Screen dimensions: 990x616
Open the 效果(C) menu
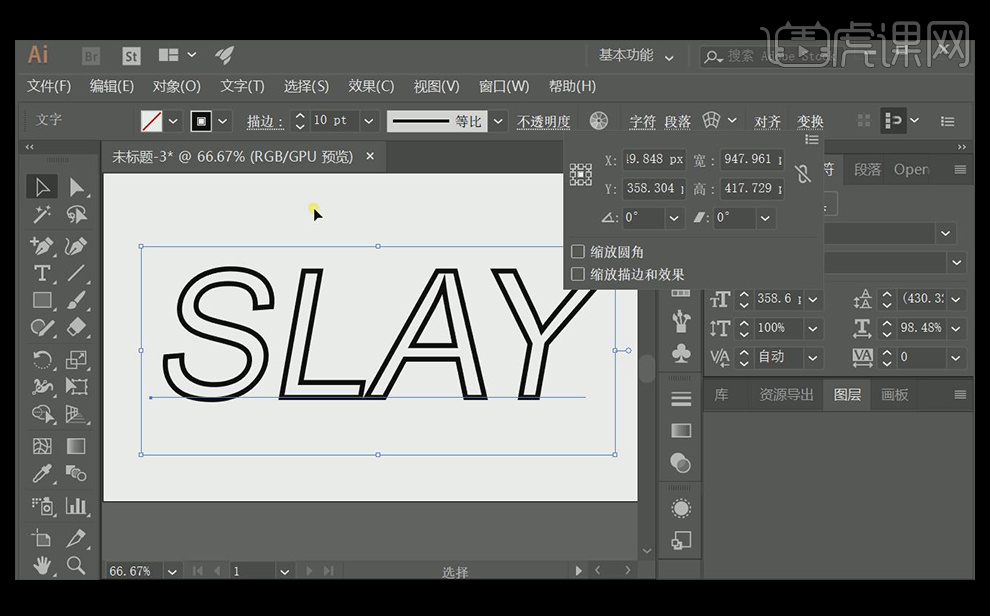point(371,86)
